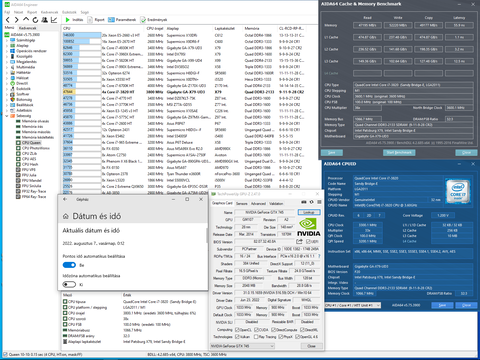Click the home icon in Dátum és idő window
This screenshot has height=360, width=480.
[66, 217]
